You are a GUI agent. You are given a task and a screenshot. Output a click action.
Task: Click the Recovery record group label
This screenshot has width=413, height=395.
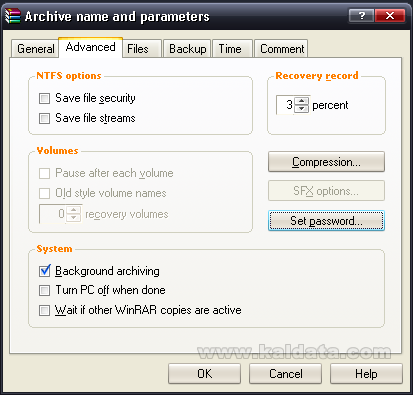(317, 76)
